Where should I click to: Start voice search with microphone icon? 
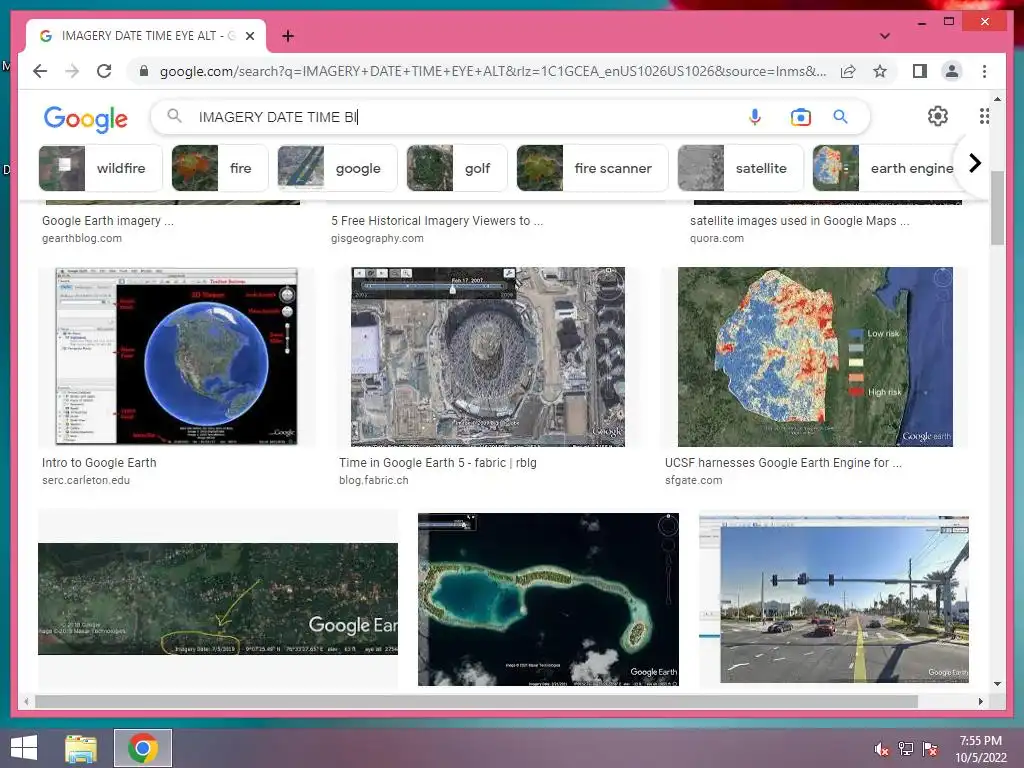(x=755, y=117)
